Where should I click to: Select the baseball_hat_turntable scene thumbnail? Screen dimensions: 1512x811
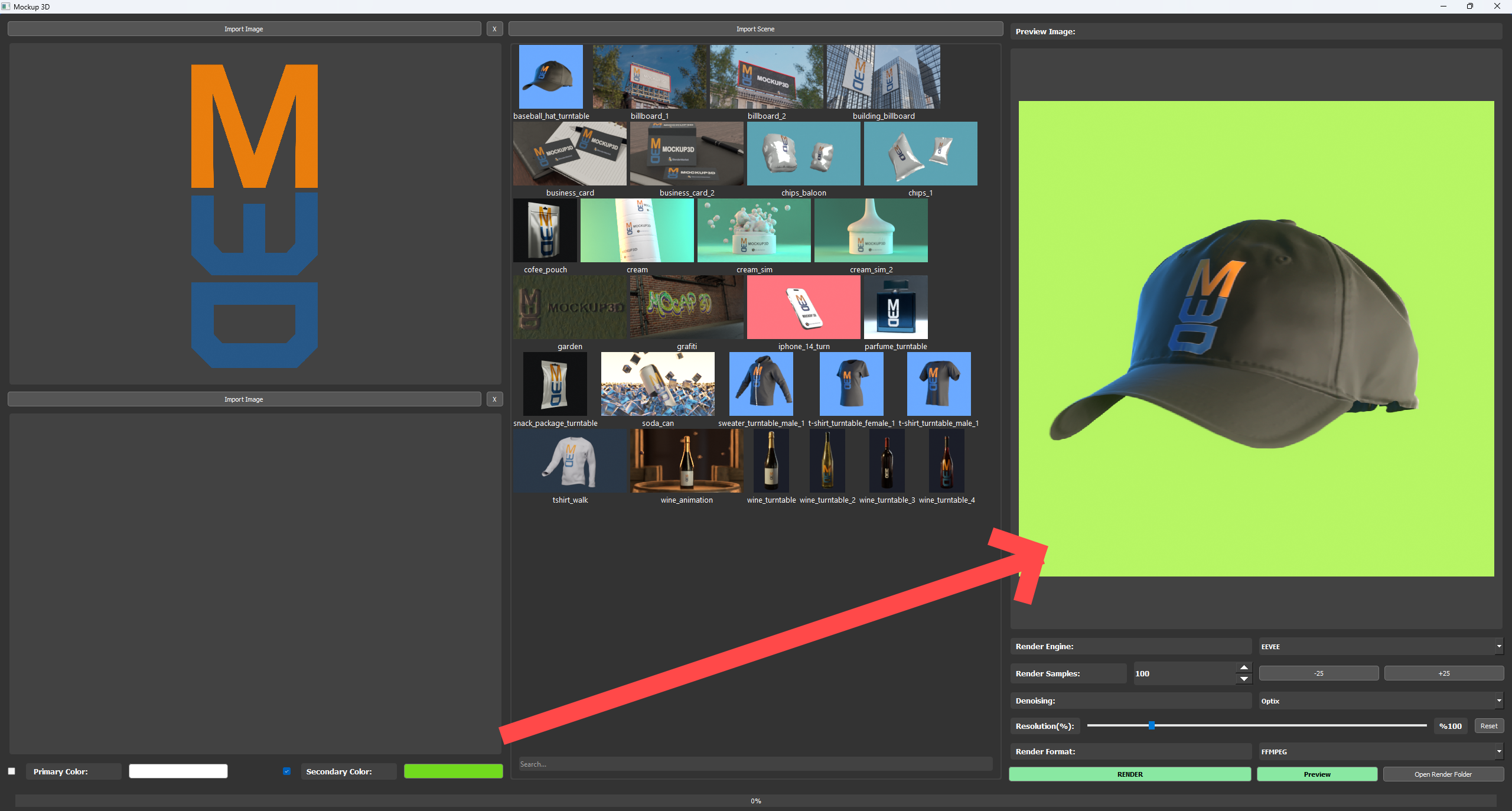point(550,77)
